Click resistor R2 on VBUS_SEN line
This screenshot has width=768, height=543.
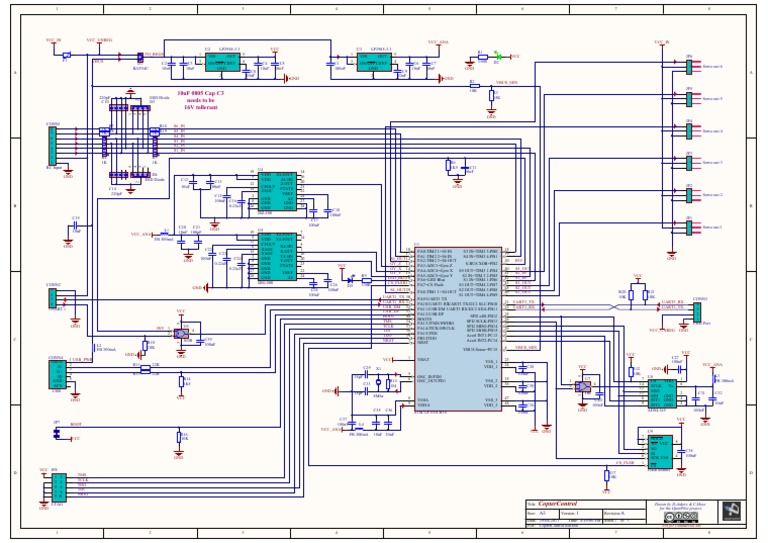pyautogui.click(x=474, y=87)
